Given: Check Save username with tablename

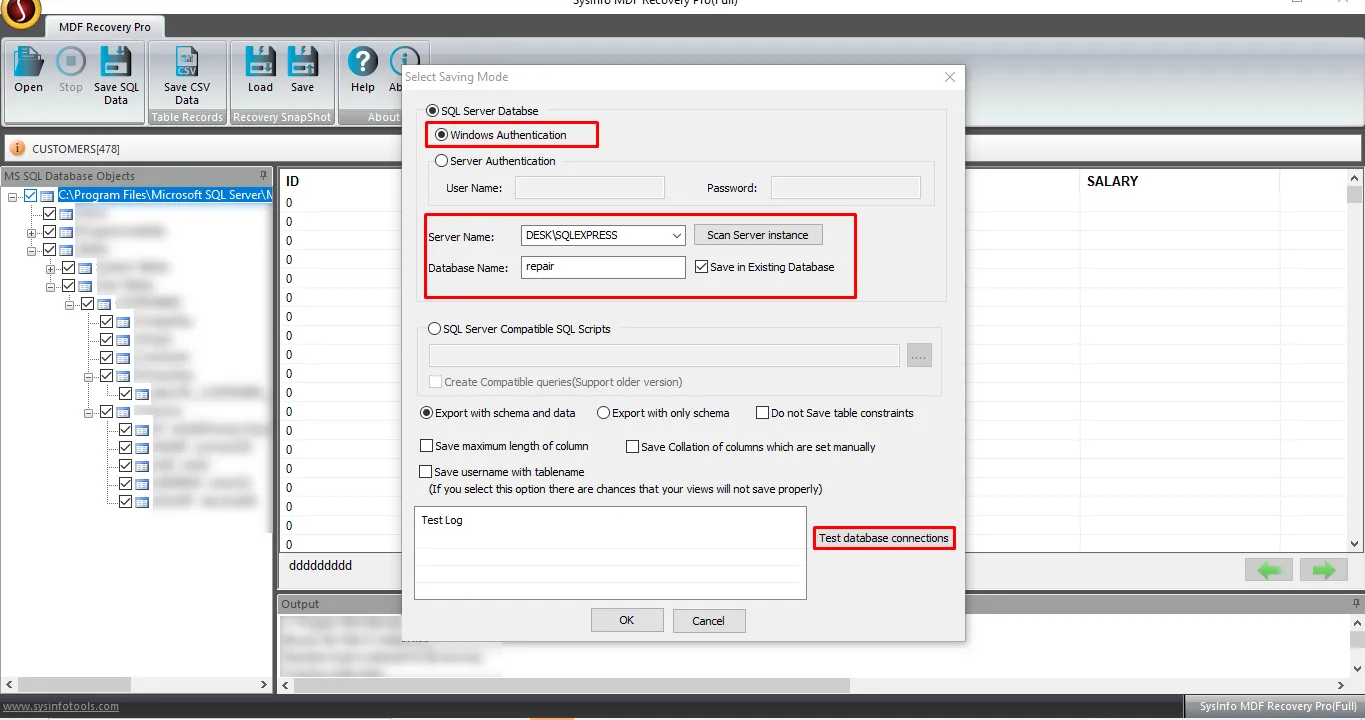Looking at the screenshot, I should [x=426, y=472].
